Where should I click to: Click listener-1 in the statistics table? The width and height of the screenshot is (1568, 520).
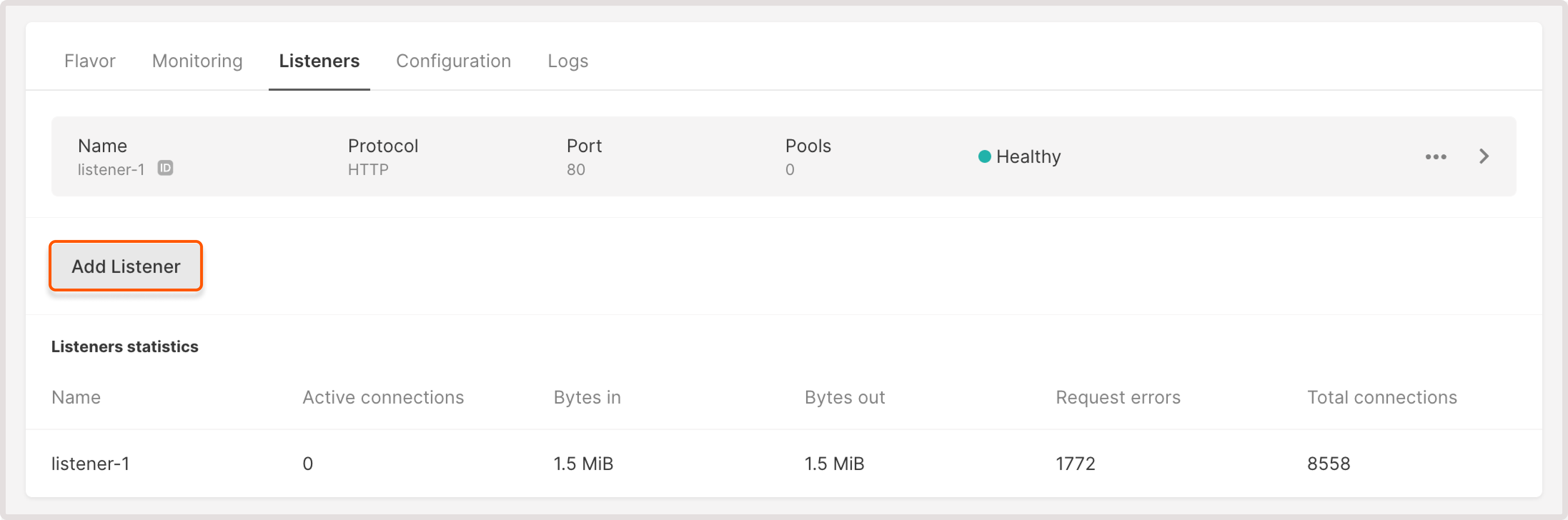coord(91,464)
